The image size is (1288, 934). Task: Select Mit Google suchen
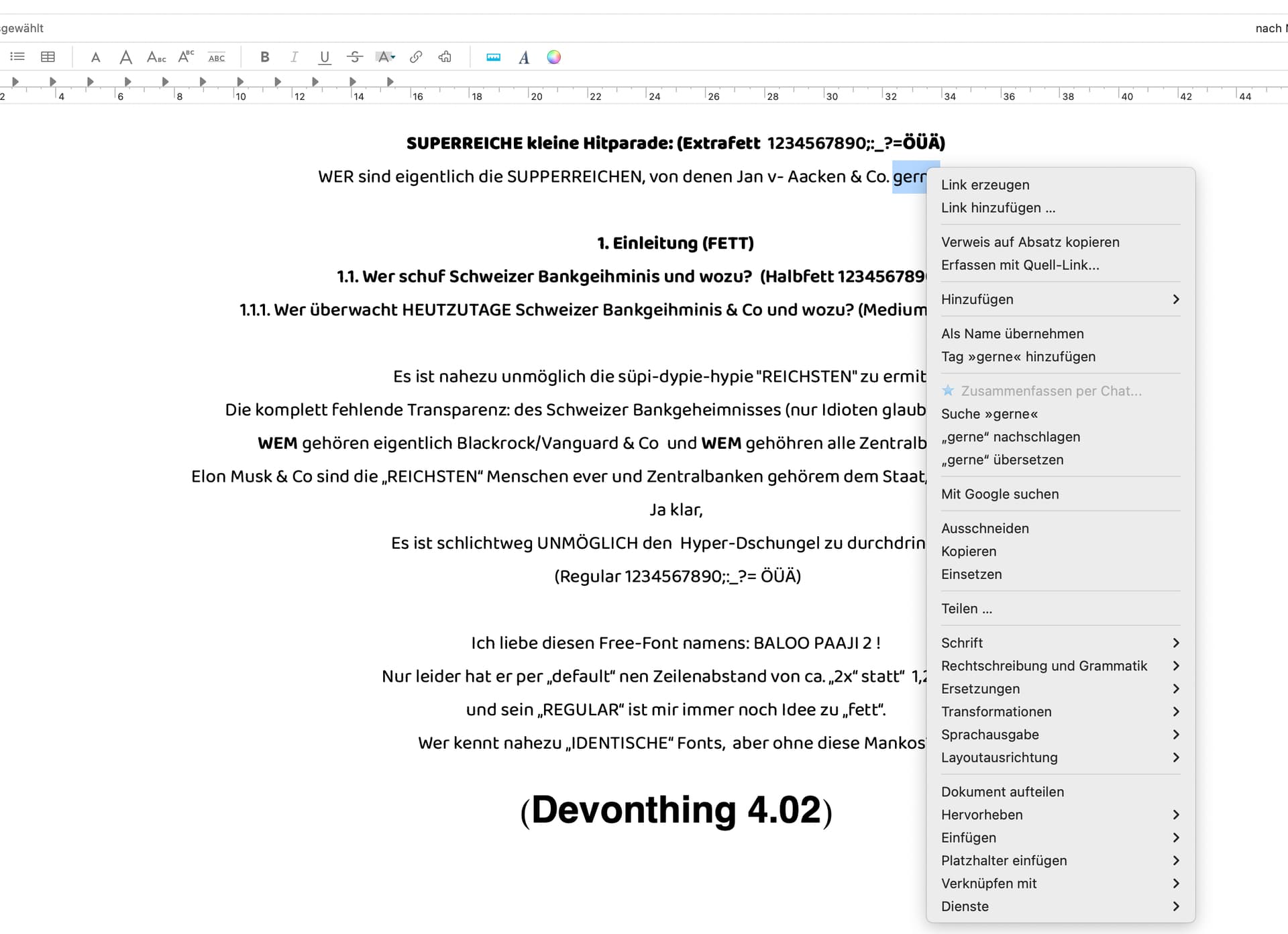point(1000,494)
